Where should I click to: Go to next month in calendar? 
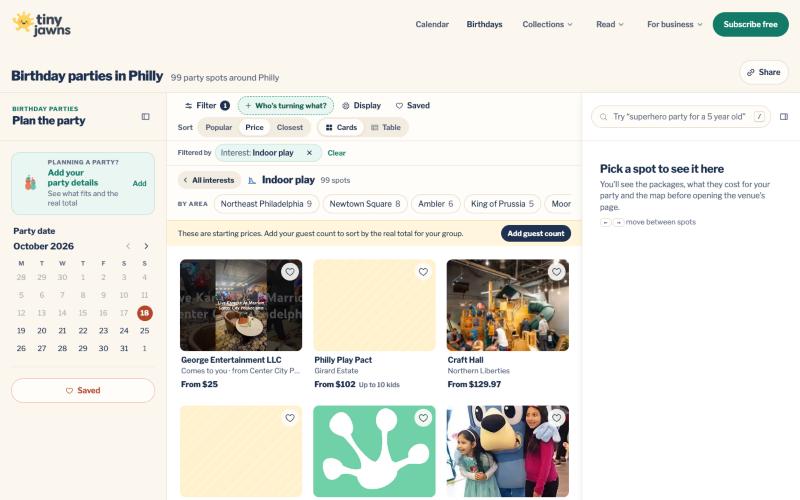point(146,246)
